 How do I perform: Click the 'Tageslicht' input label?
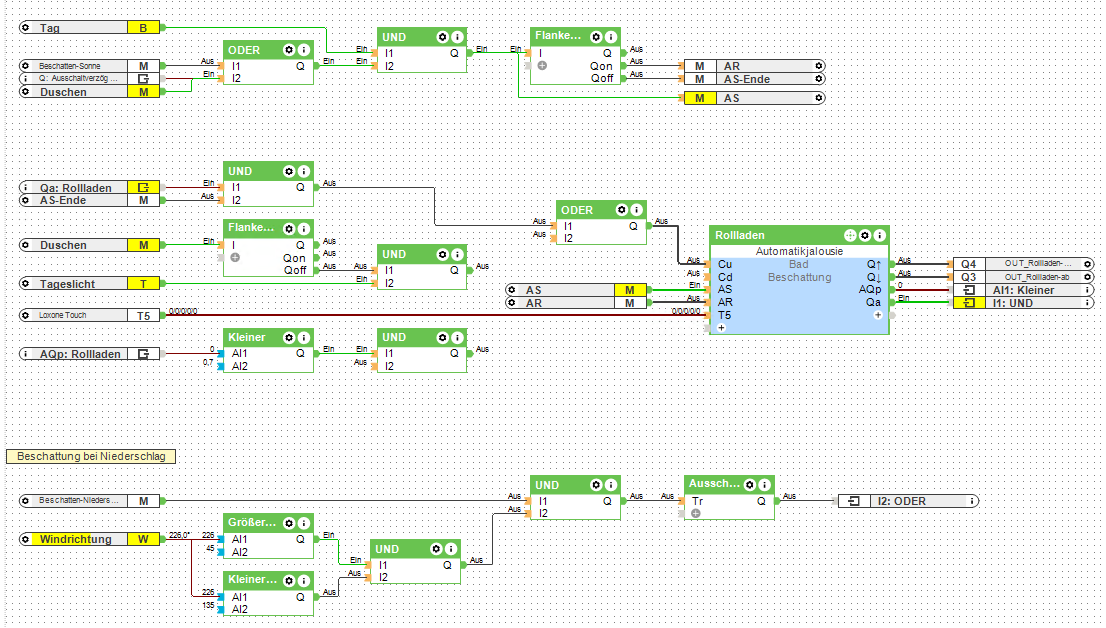coord(68,284)
